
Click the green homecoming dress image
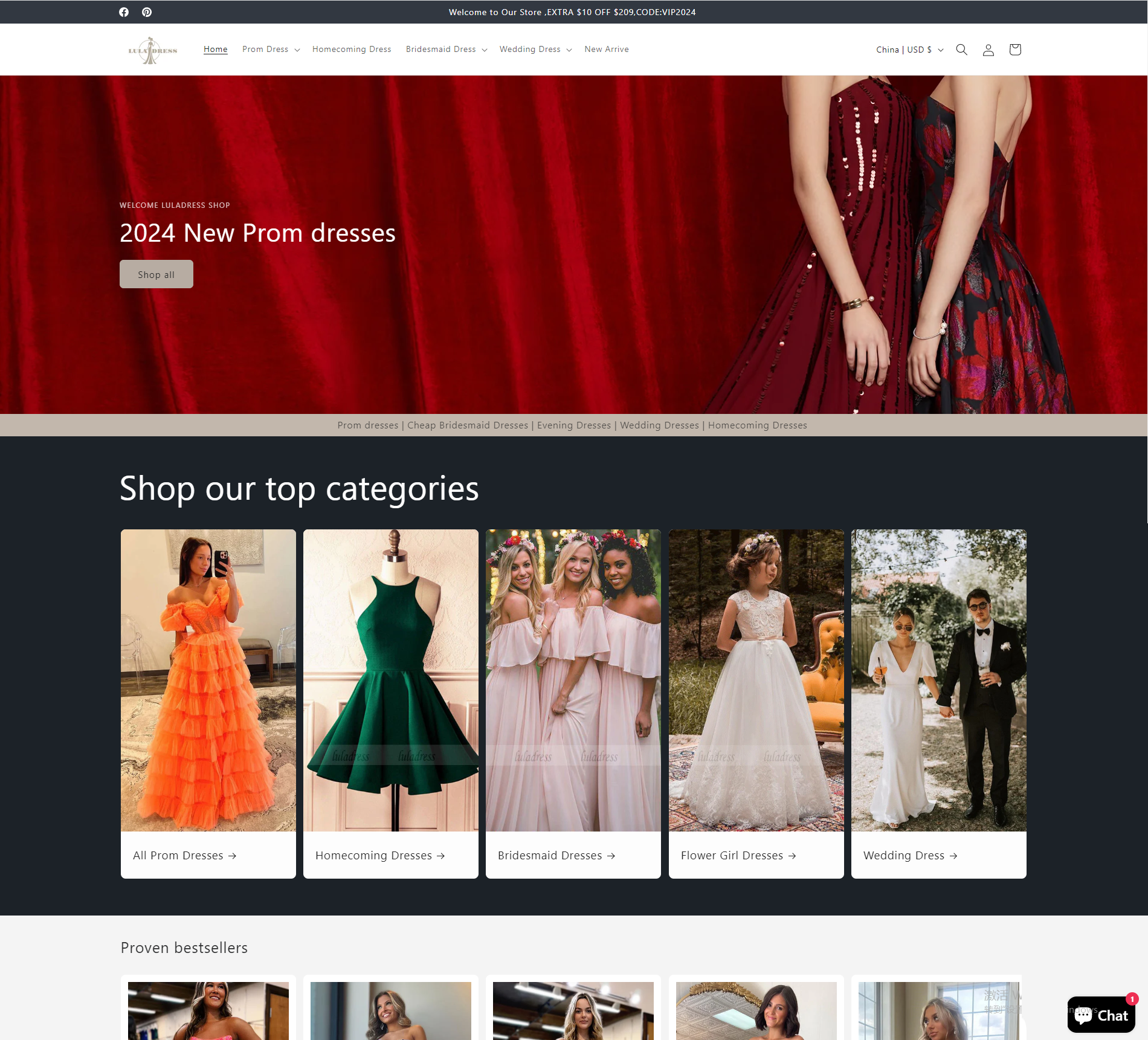tap(391, 680)
